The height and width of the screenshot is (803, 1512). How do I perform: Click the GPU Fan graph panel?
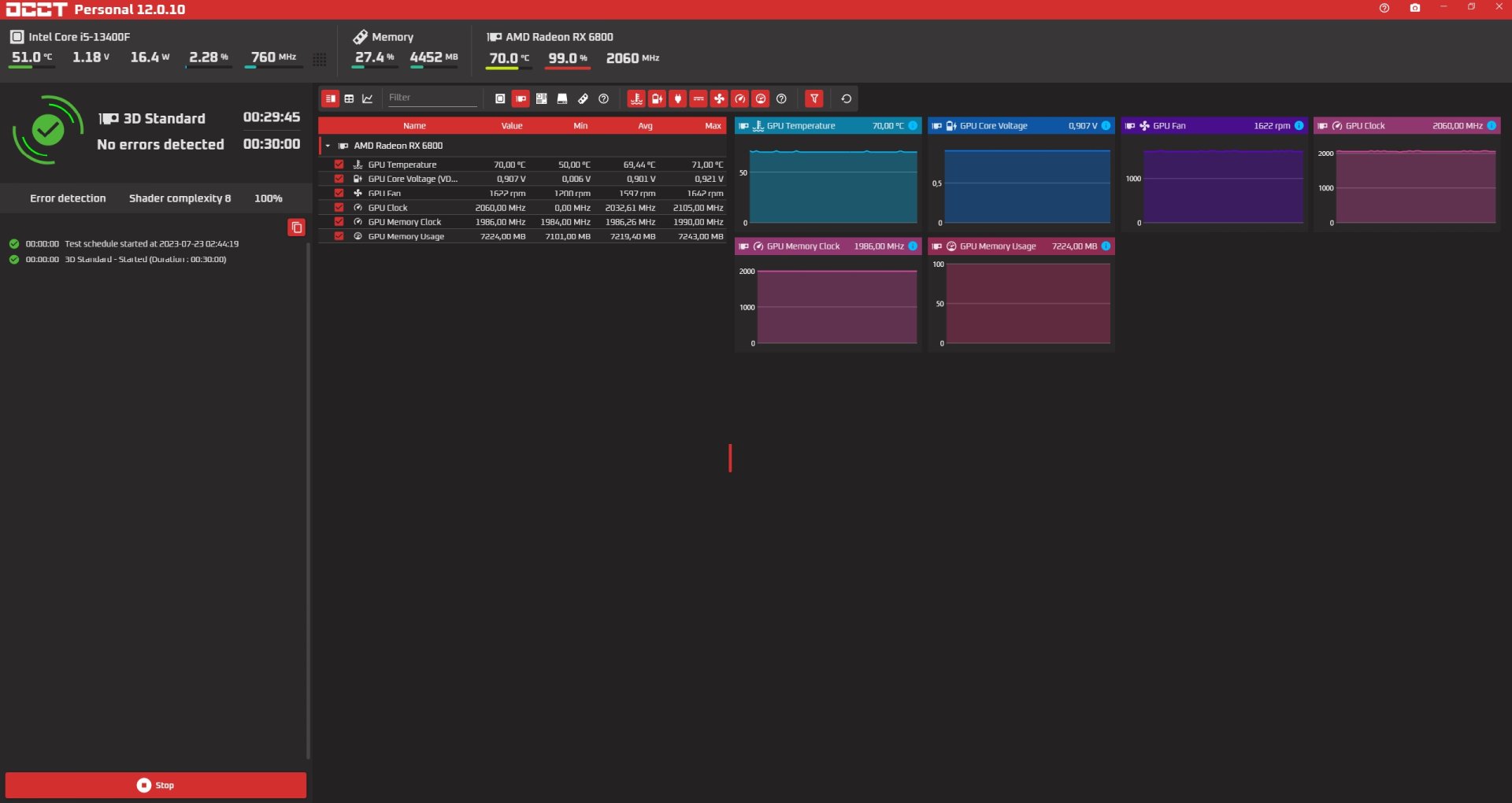(1214, 174)
